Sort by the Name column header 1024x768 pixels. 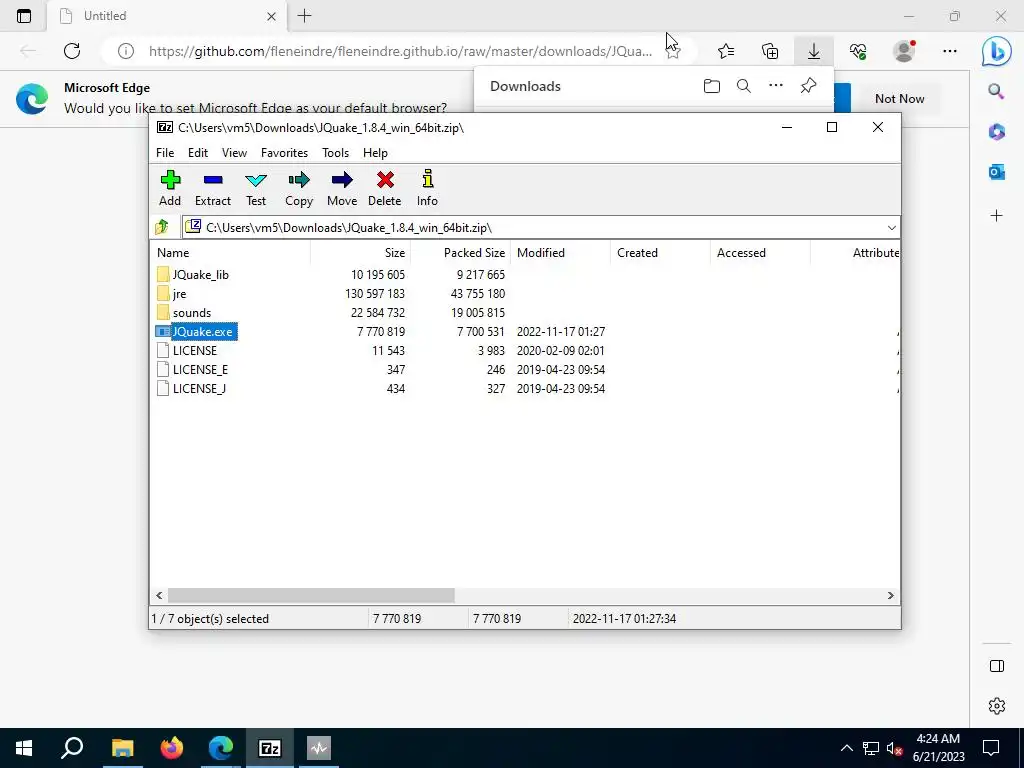coord(231,253)
